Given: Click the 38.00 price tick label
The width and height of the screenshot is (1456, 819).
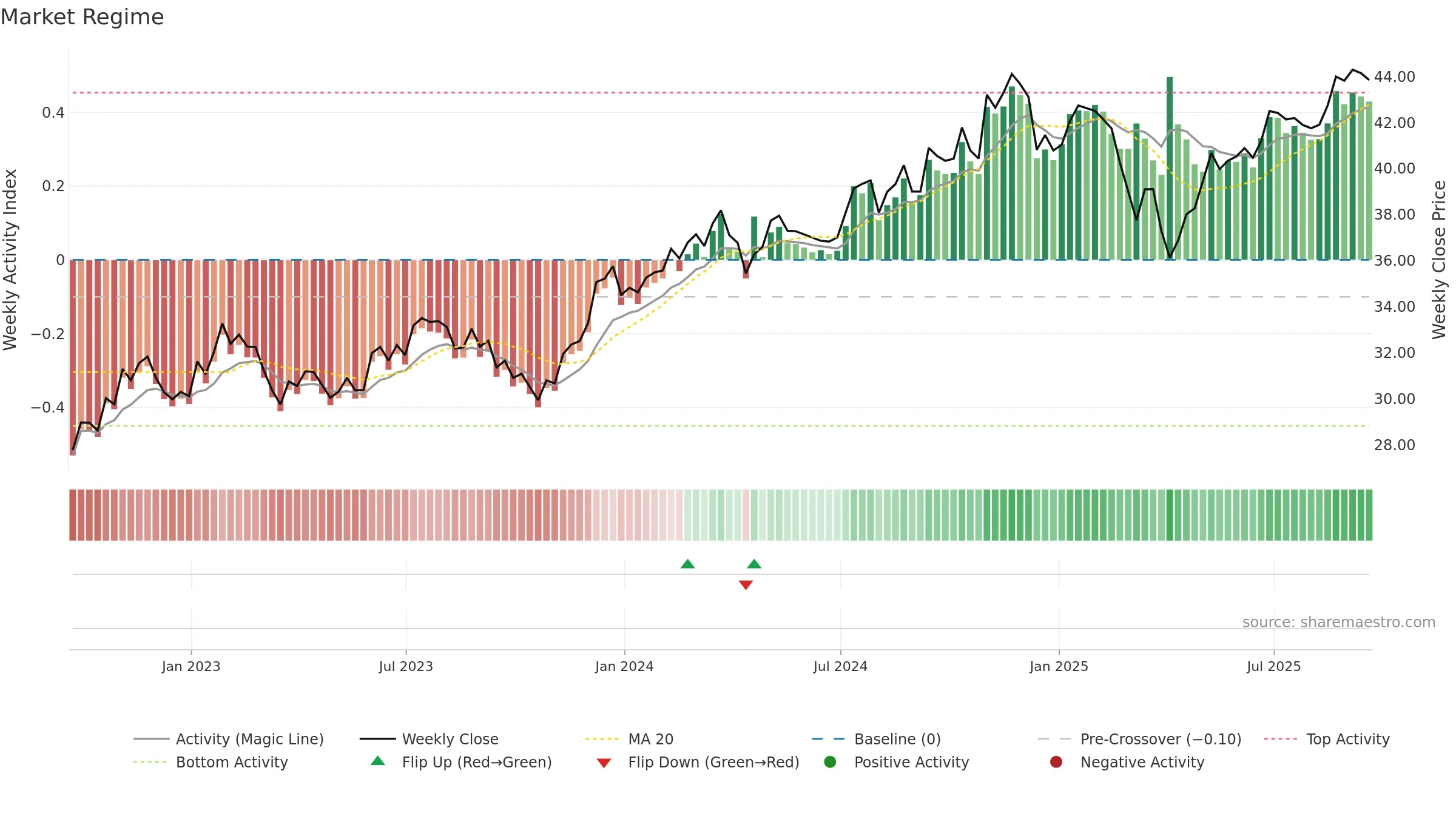Looking at the screenshot, I should click(1394, 215).
